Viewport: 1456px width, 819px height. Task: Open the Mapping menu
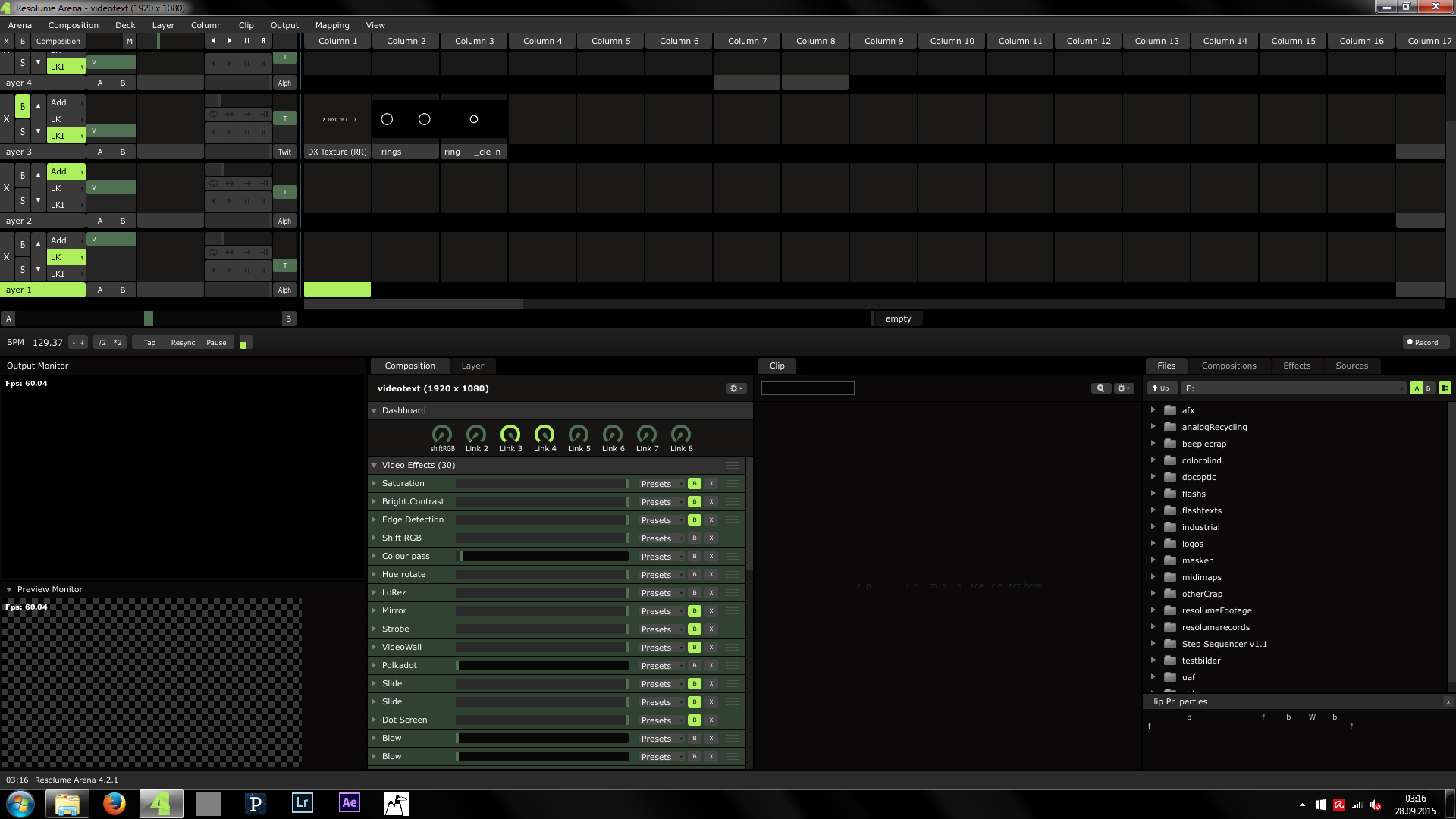(332, 25)
